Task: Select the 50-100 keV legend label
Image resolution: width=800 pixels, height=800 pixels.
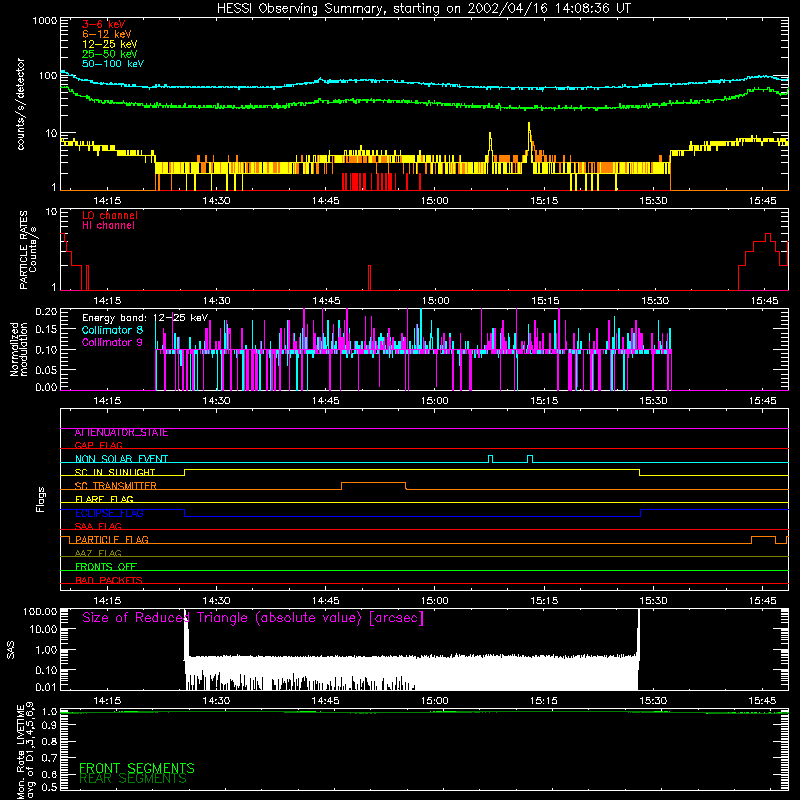Action: [x=113, y=63]
